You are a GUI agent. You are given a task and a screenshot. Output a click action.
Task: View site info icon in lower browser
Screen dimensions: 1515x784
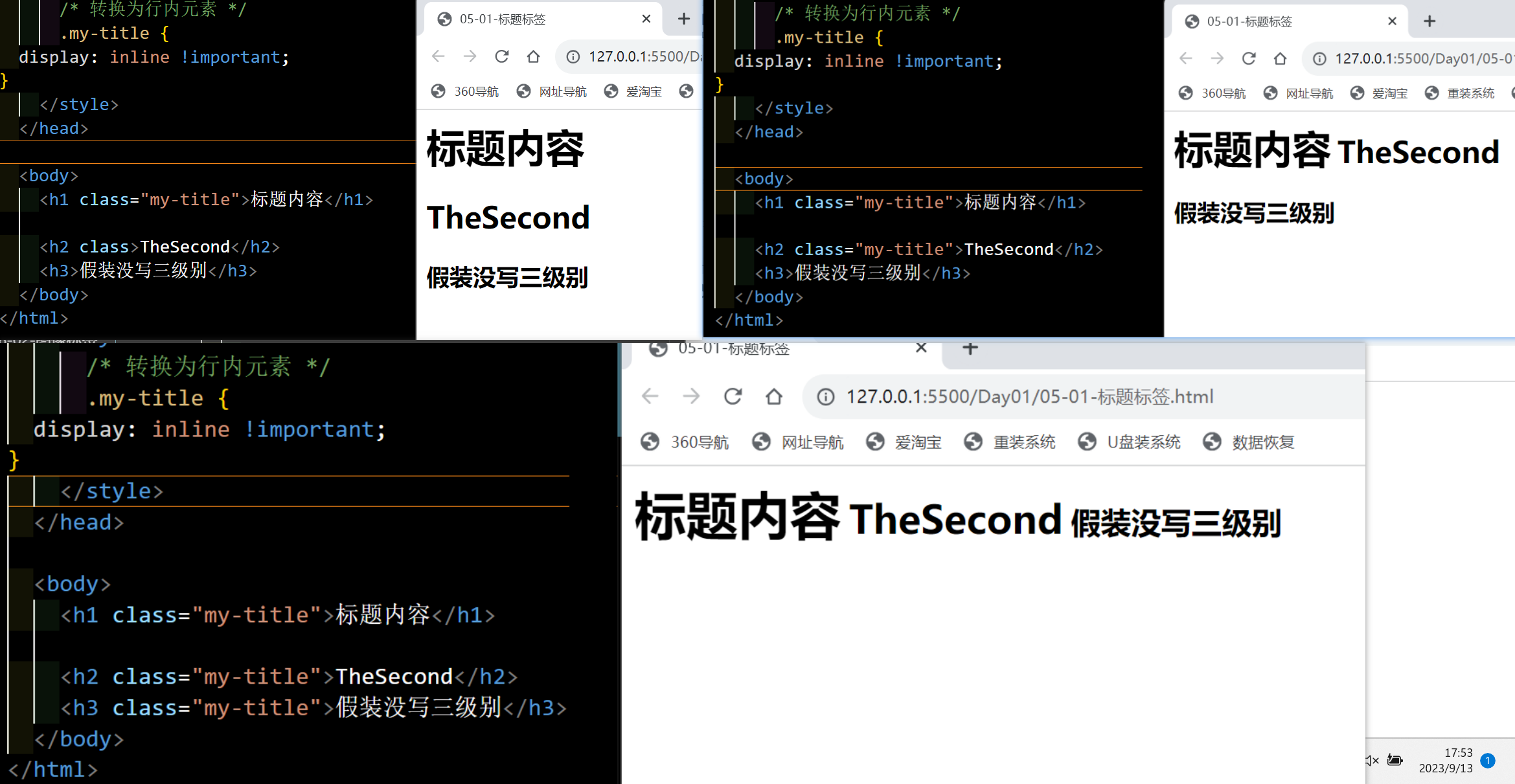click(826, 397)
